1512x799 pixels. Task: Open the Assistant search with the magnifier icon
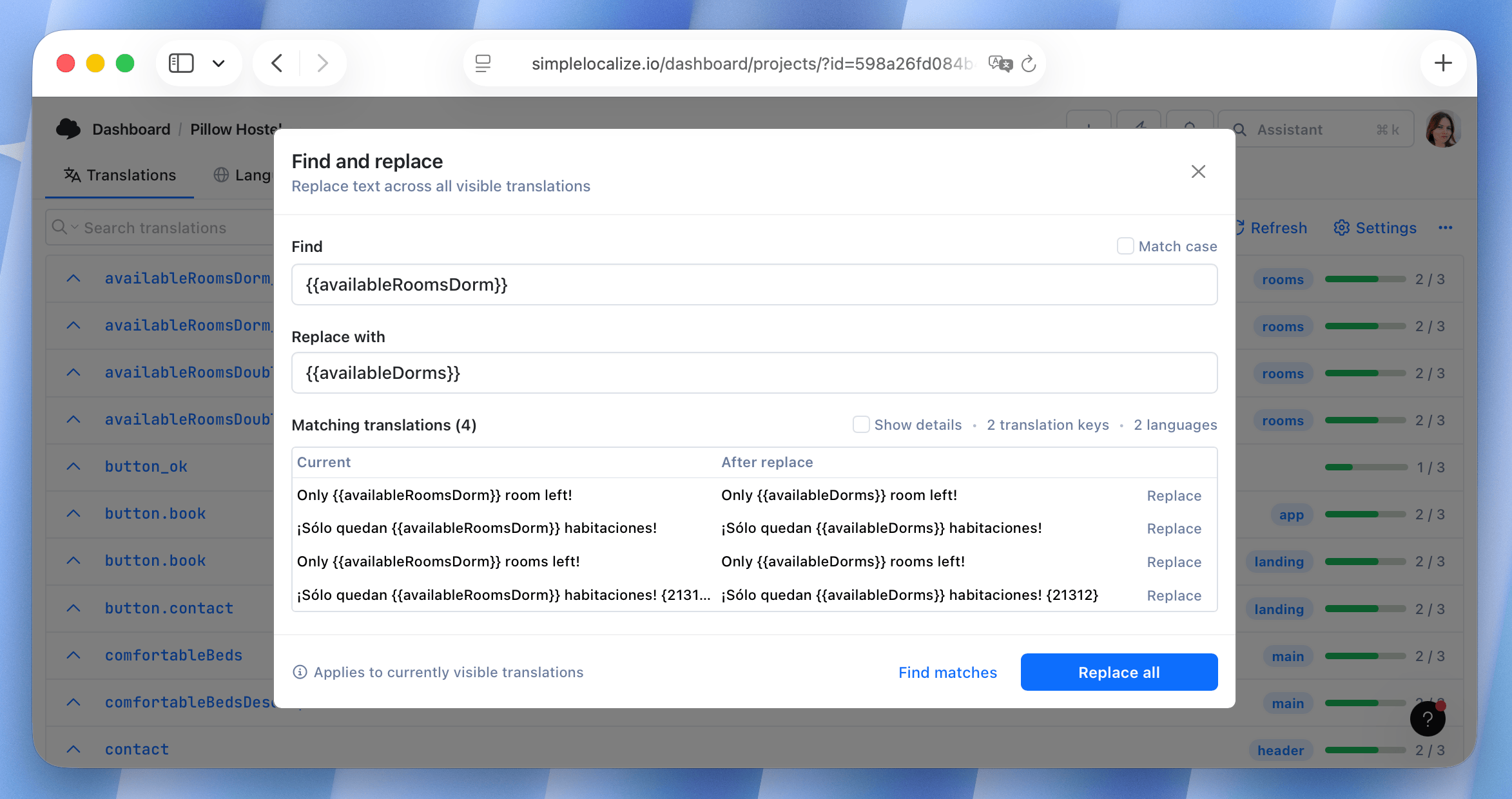pyautogui.click(x=1240, y=129)
